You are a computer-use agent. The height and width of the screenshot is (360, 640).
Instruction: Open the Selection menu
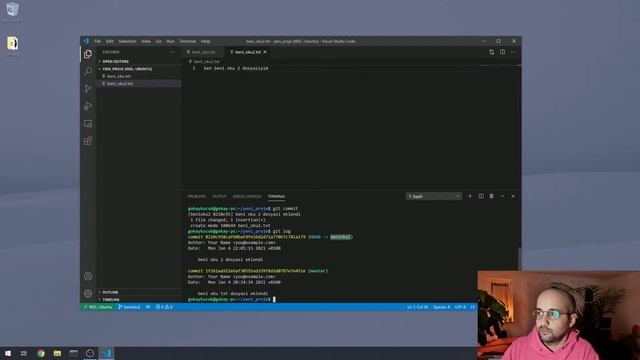tap(127, 41)
